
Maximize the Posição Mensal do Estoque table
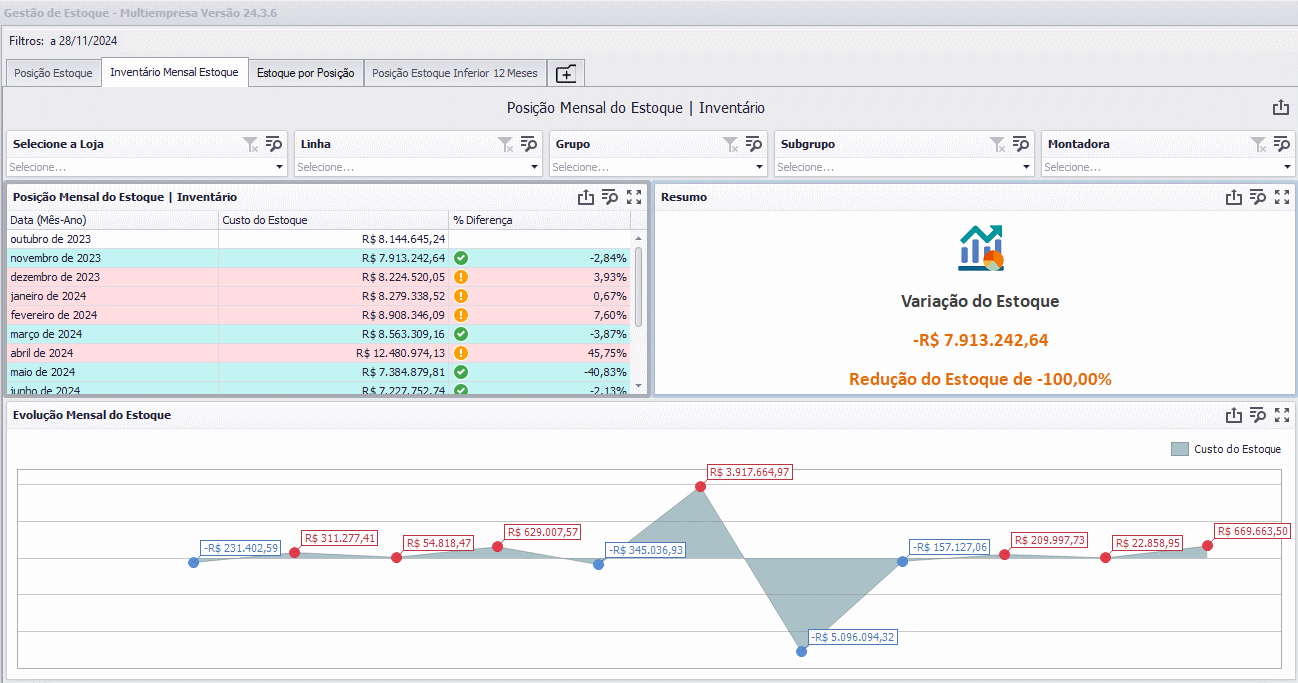634,197
